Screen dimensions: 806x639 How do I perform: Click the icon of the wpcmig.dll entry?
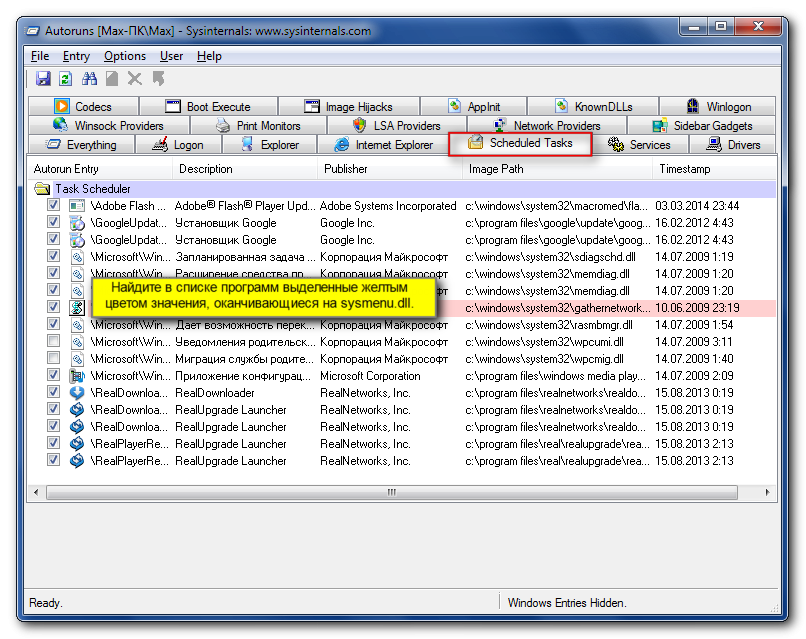(77, 359)
